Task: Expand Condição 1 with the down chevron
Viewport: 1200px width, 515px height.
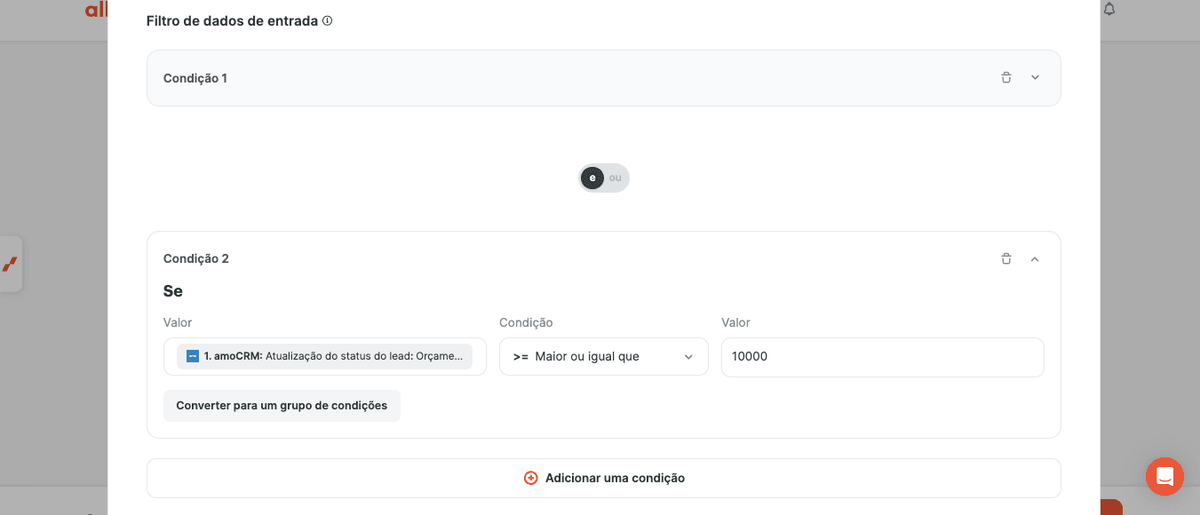Action: click(1035, 78)
